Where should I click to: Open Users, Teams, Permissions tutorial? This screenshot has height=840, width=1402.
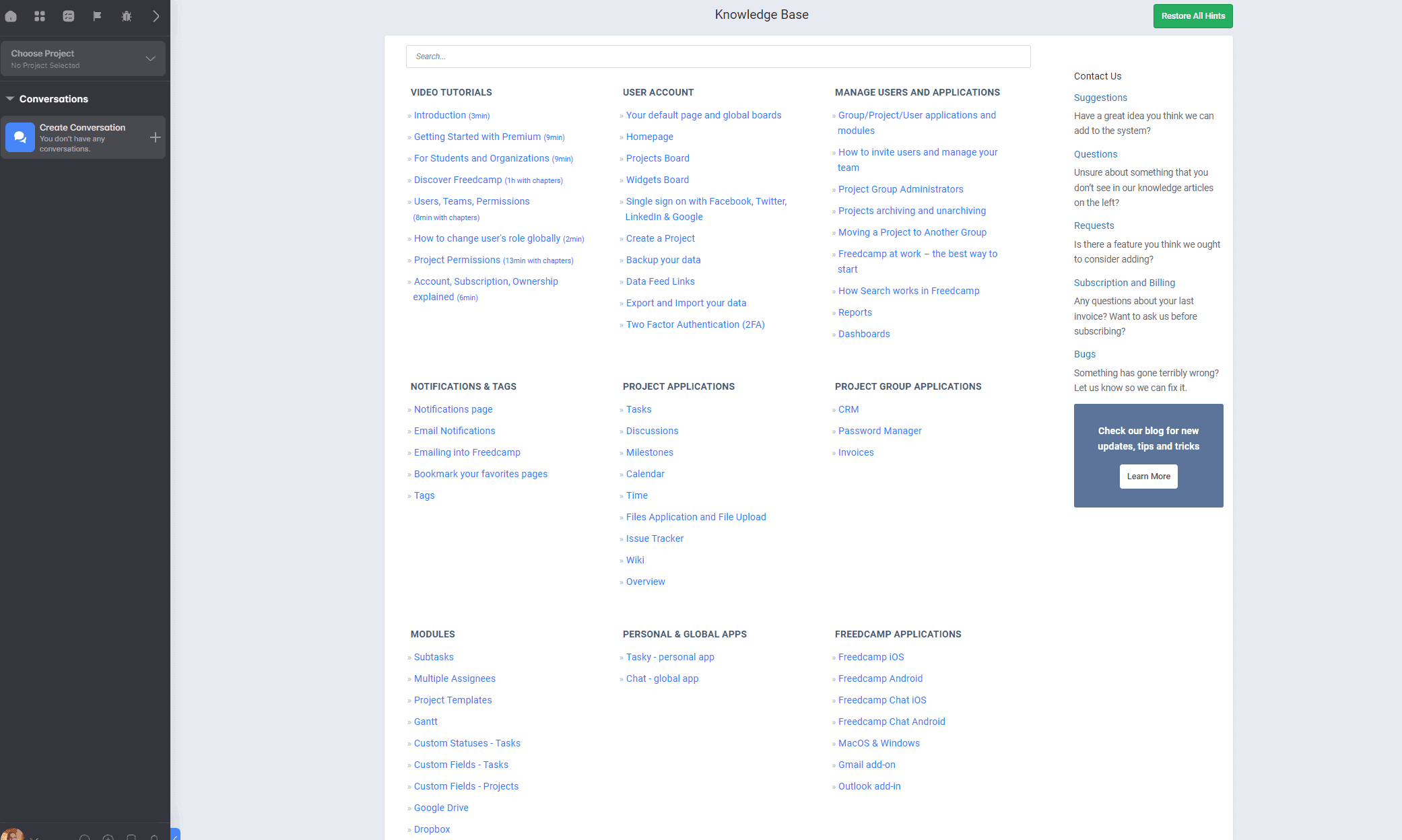click(471, 202)
